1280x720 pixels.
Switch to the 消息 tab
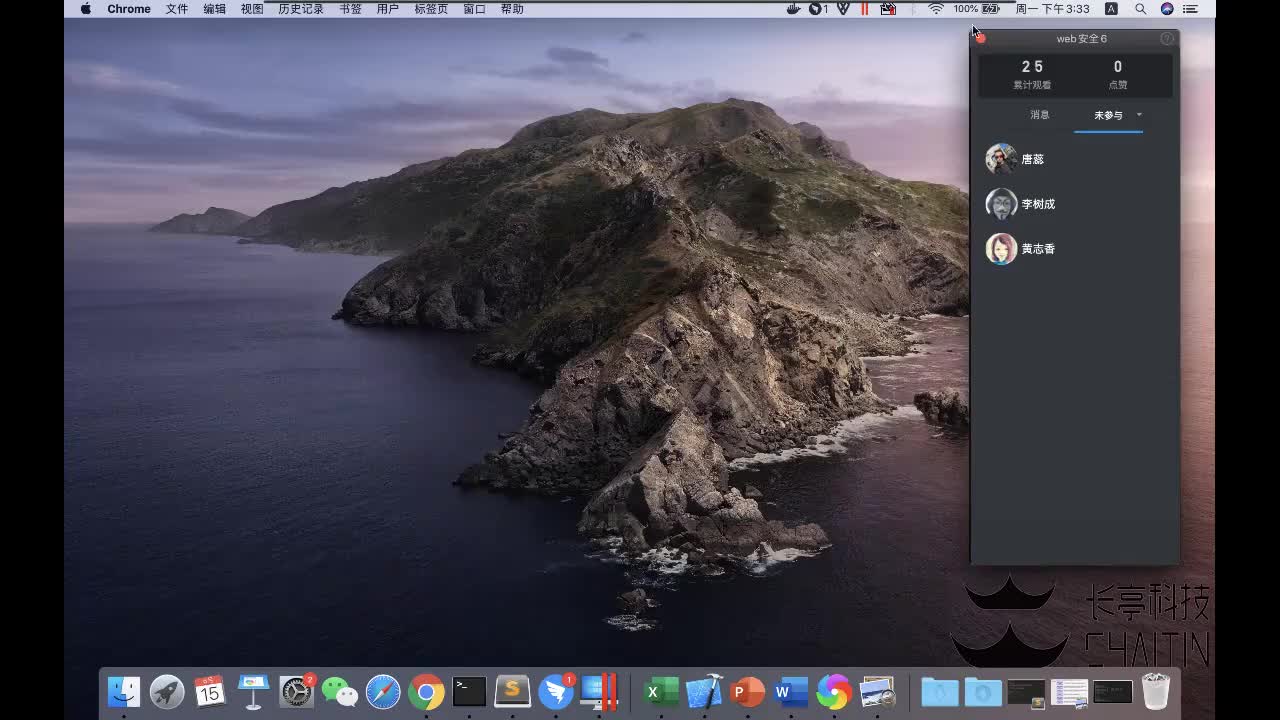(x=1040, y=115)
